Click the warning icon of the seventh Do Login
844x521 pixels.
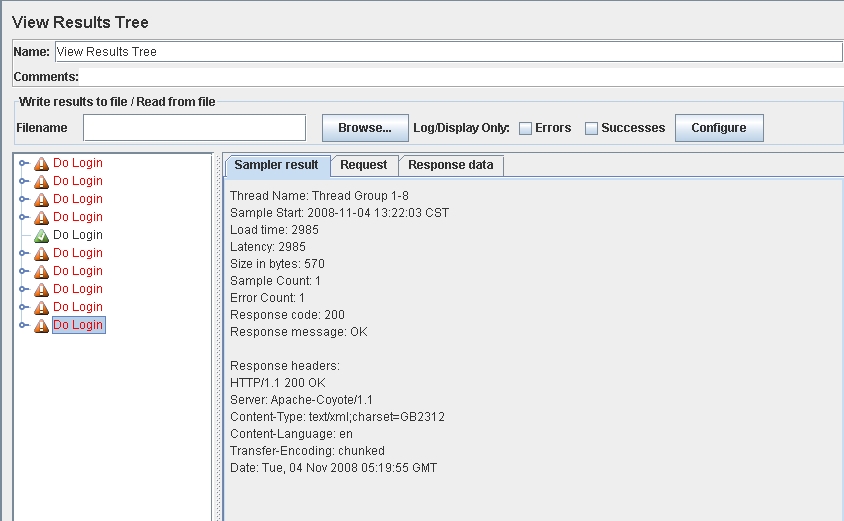coord(41,271)
